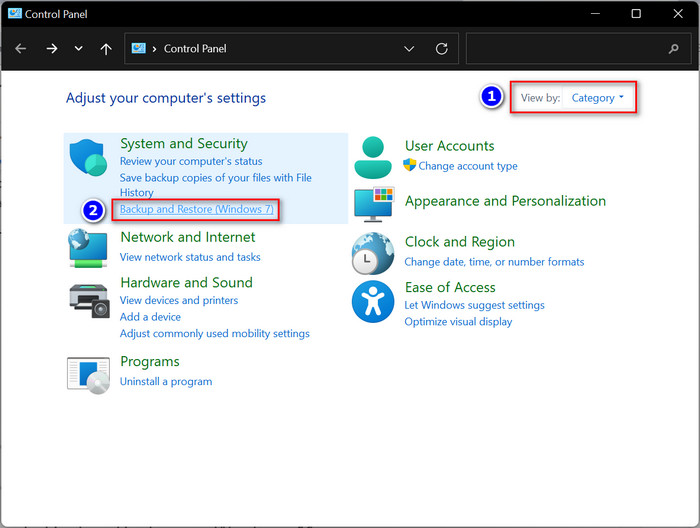Click the UAC shield beside Change account type
Screen dimensions: 700x528
pyautogui.click(x=409, y=165)
